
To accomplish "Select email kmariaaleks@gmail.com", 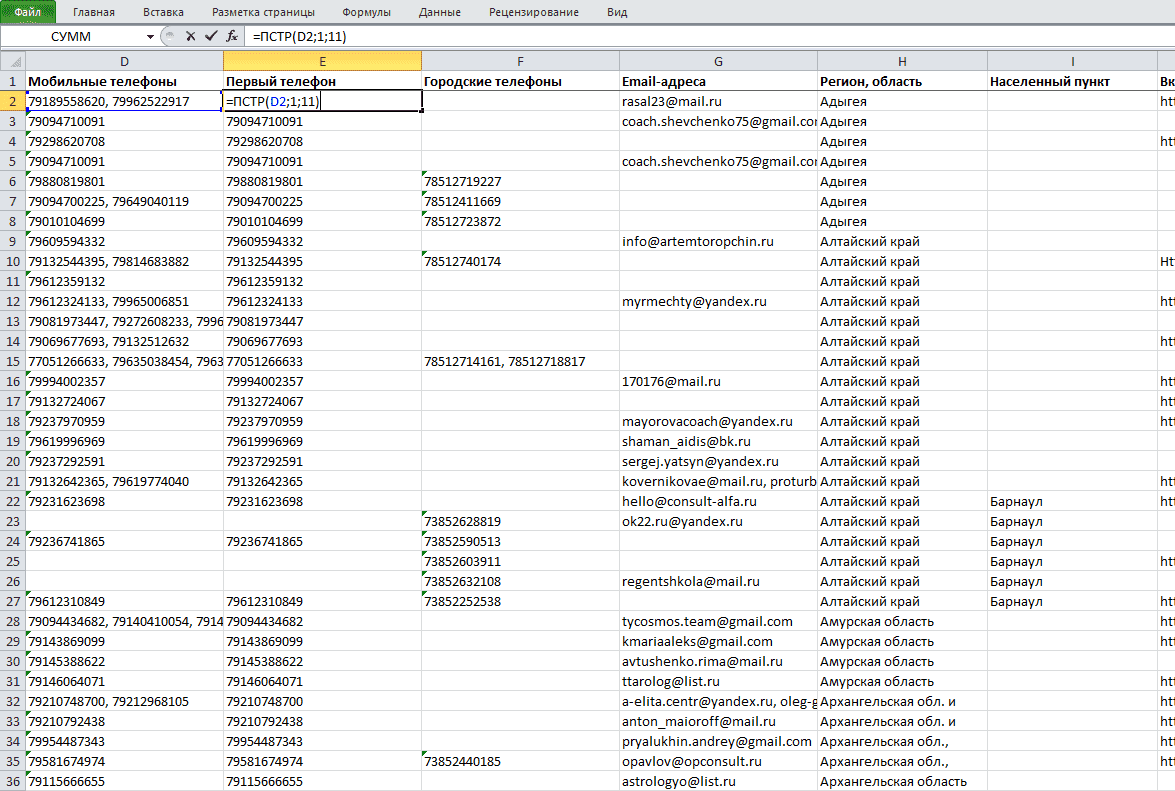I will click(718, 641).
